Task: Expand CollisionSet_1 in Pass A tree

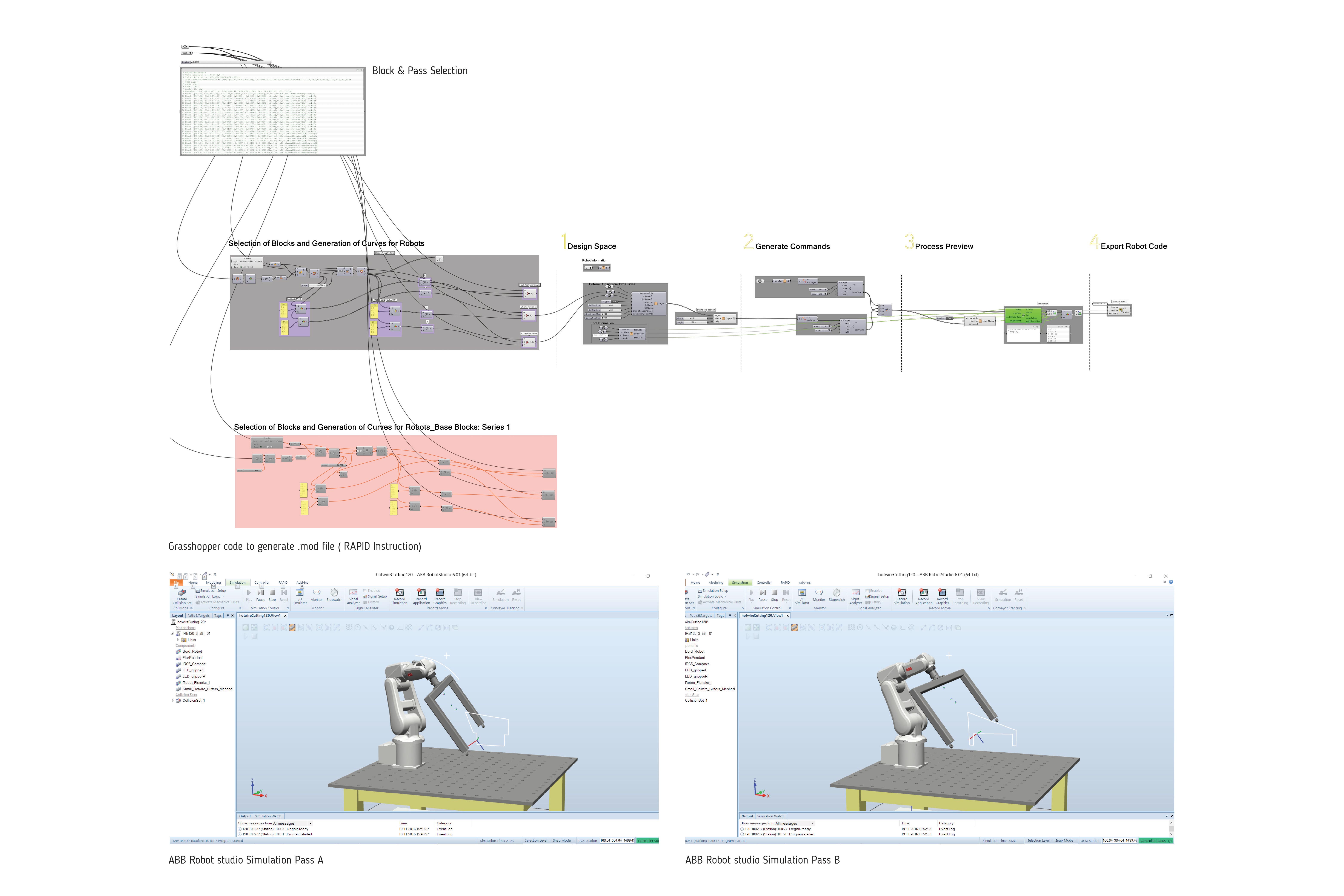Action: pyautogui.click(x=173, y=701)
